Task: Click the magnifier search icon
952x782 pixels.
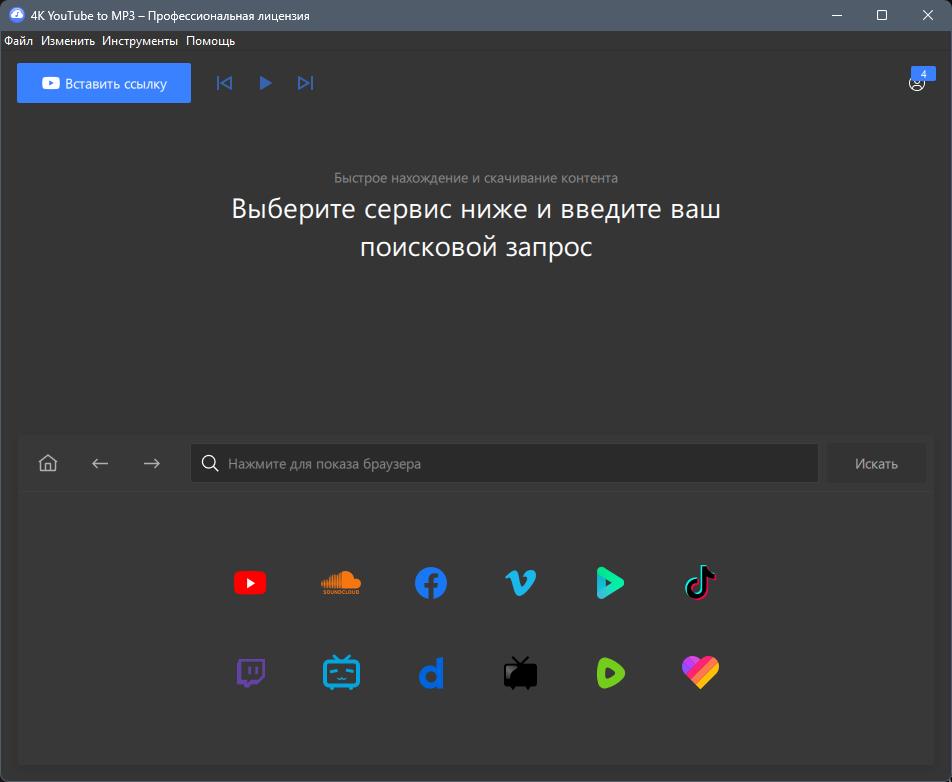Action: click(210, 463)
